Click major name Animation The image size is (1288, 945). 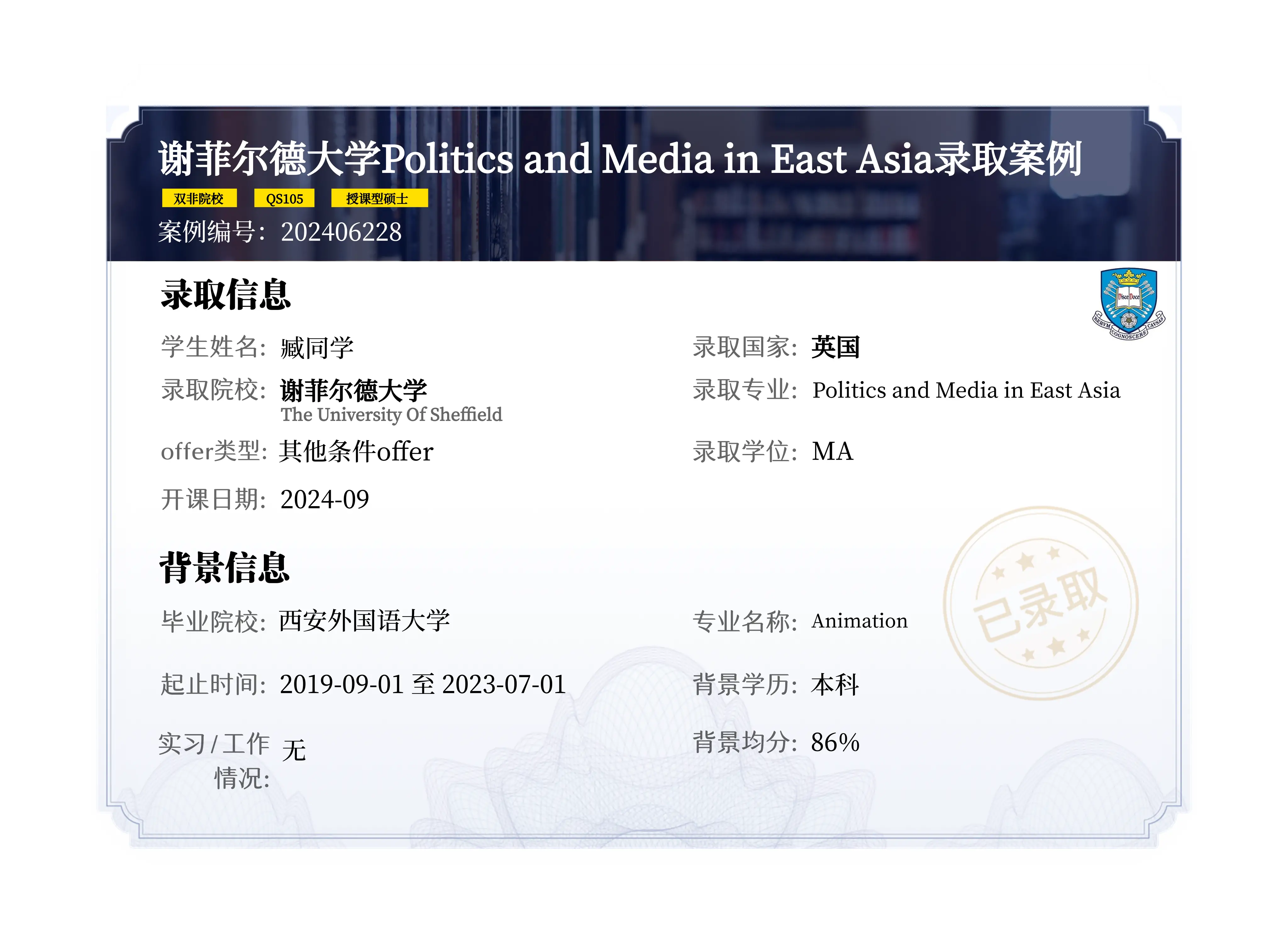859,621
